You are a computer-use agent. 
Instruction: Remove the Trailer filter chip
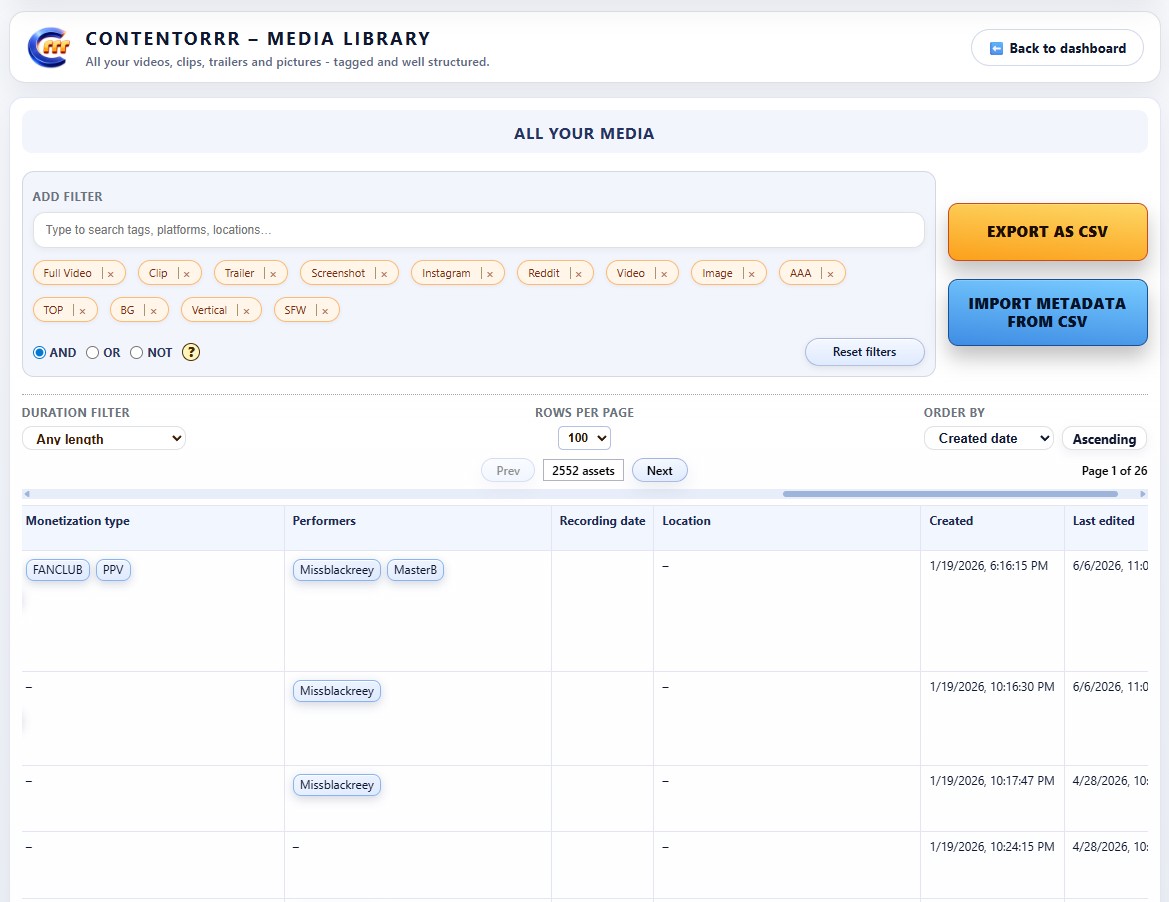tap(273, 274)
